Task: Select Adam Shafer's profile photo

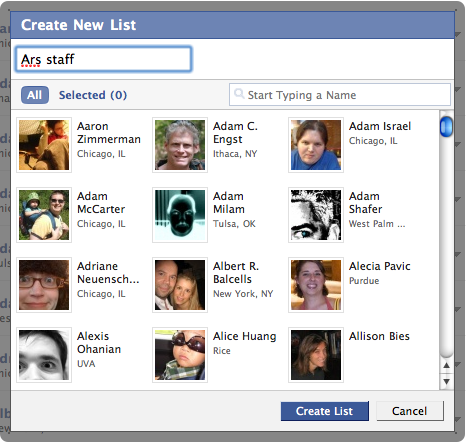Action: [316, 215]
